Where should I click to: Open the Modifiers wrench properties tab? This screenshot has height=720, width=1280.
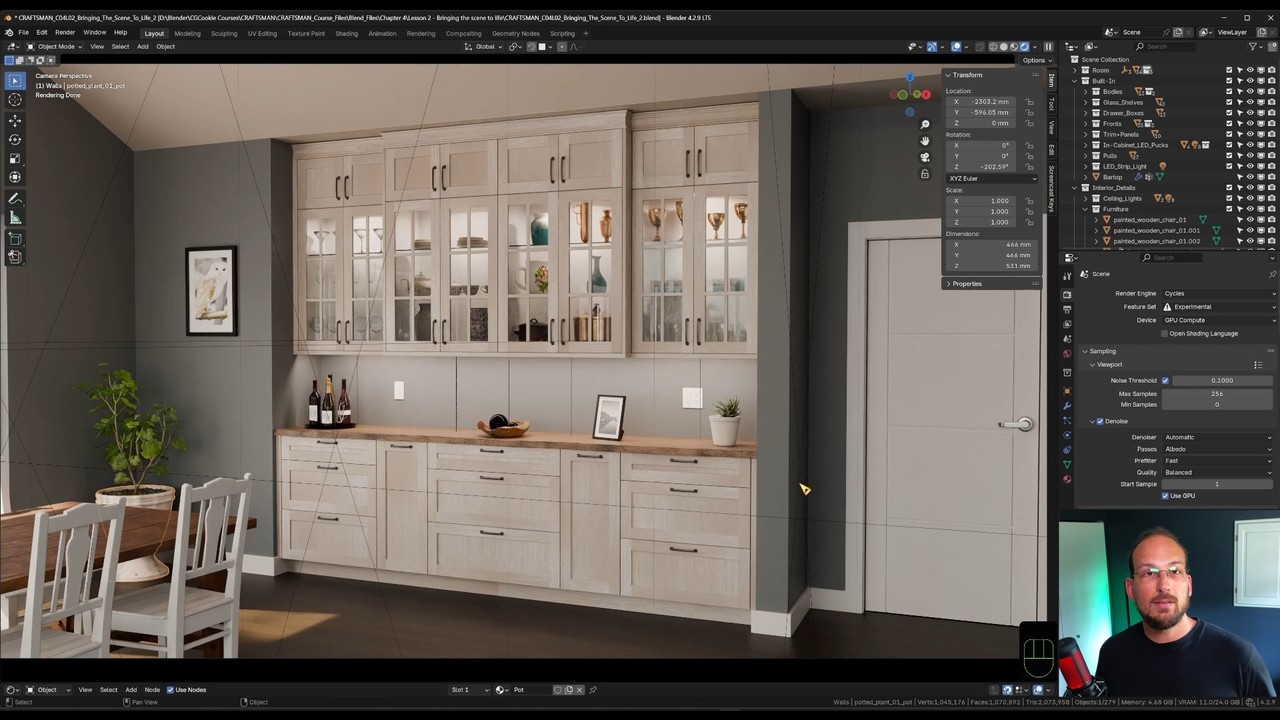click(x=1067, y=406)
